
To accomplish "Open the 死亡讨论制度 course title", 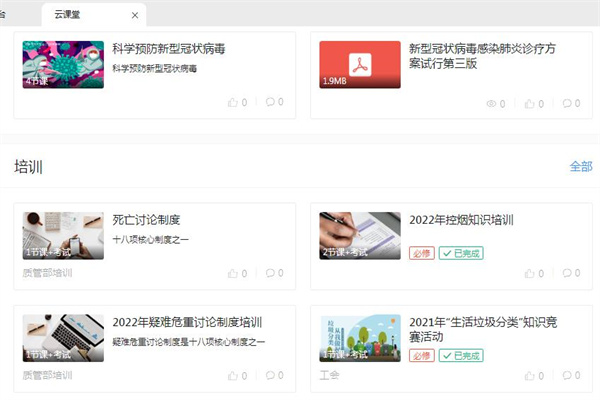I will coord(146,220).
